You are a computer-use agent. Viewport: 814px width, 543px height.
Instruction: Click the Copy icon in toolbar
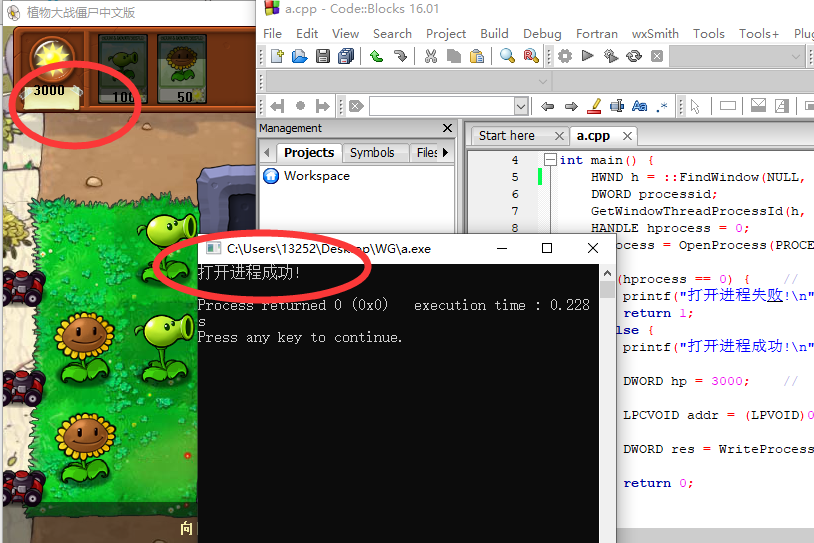click(x=454, y=56)
